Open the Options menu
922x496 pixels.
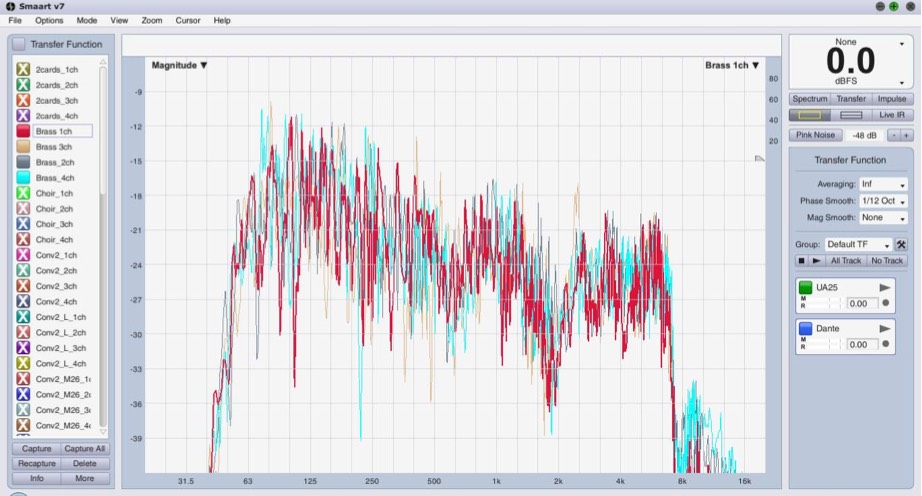pos(49,20)
